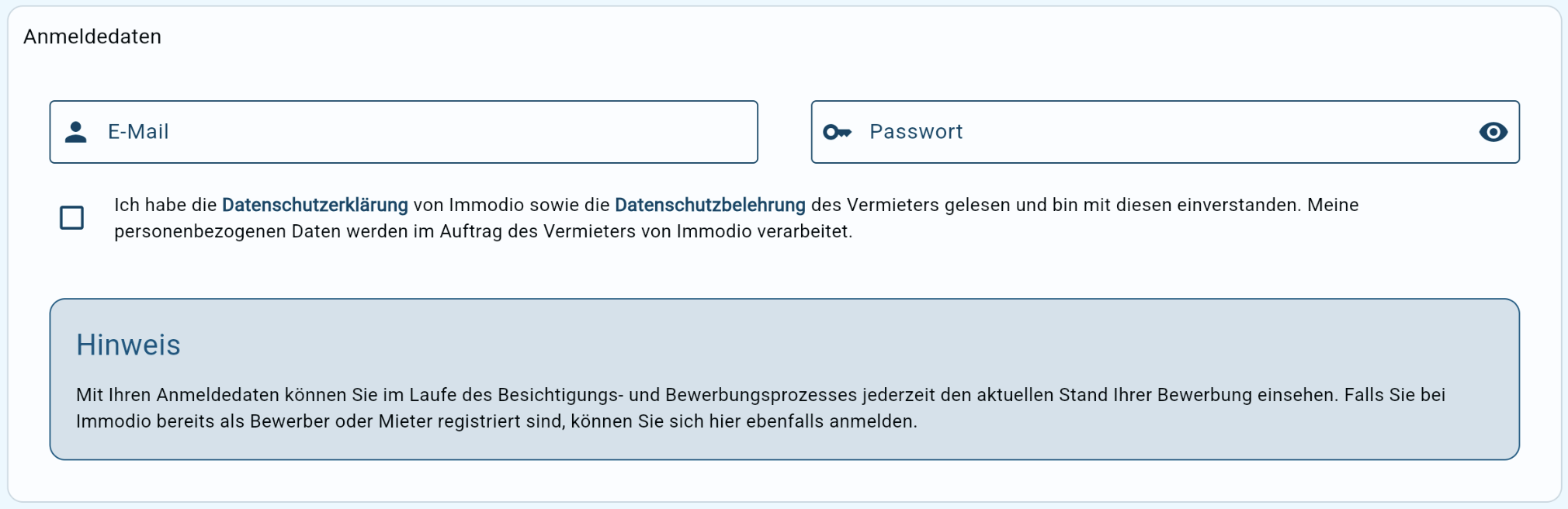Click the Hinweis heading
Image resolution: width=1568 pixels, height=509 pixels.
tap(128, 345)
